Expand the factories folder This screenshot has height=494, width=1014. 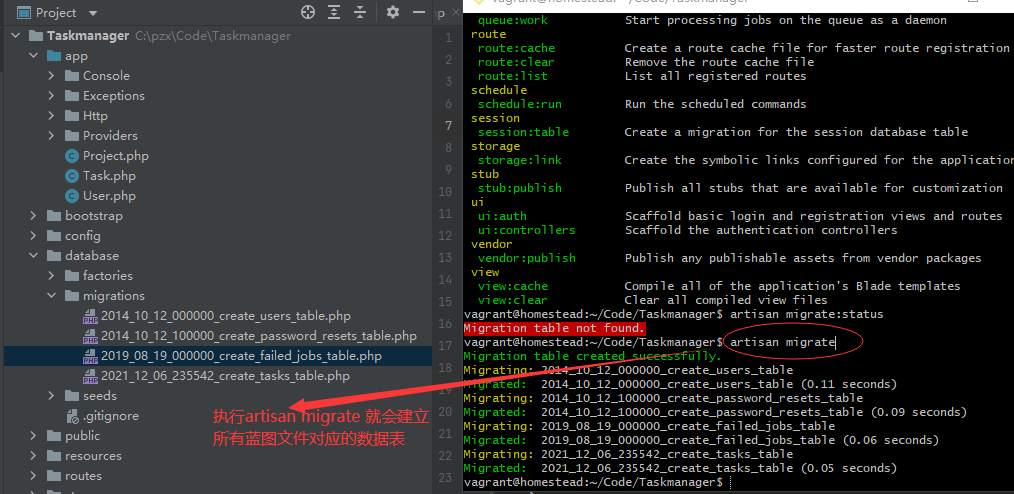[51, 276]
